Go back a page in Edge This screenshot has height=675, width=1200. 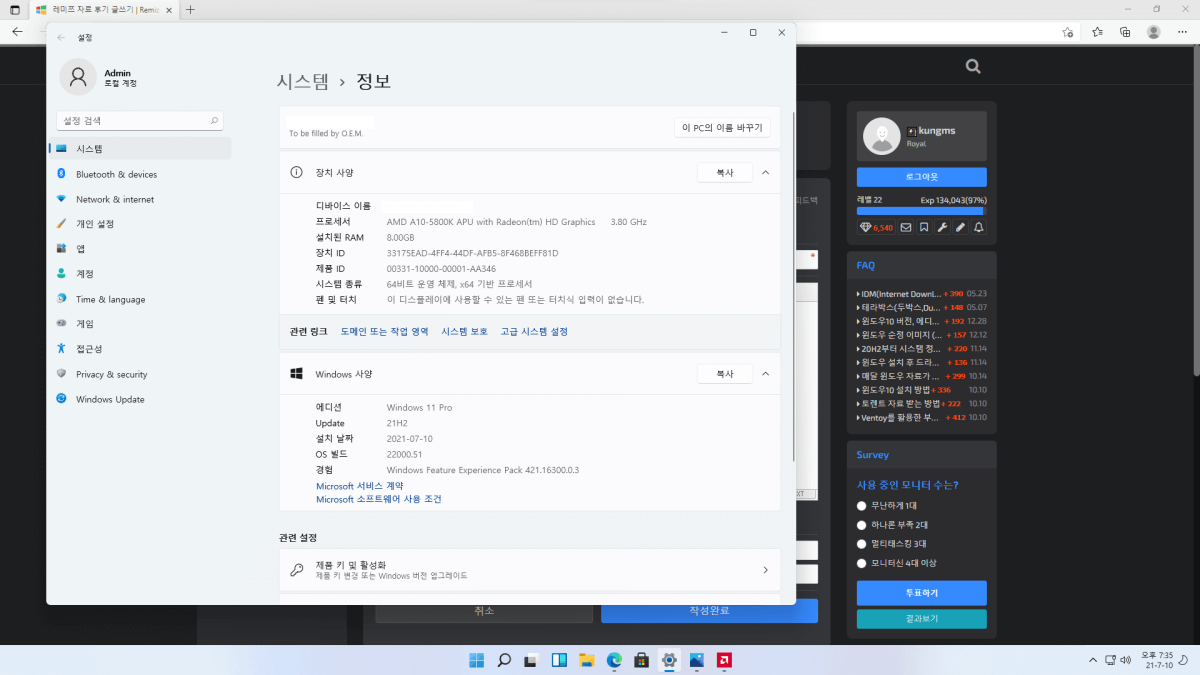click(16, 32)
